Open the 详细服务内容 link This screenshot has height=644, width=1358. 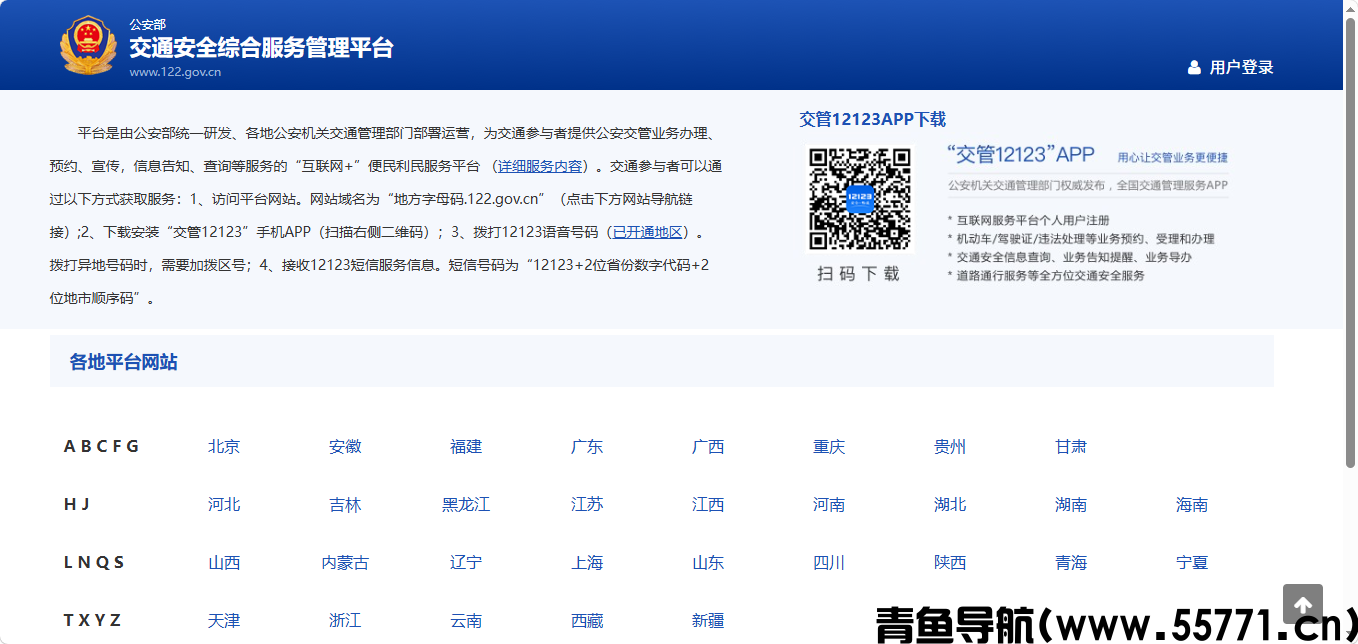(x=540, y=166)
